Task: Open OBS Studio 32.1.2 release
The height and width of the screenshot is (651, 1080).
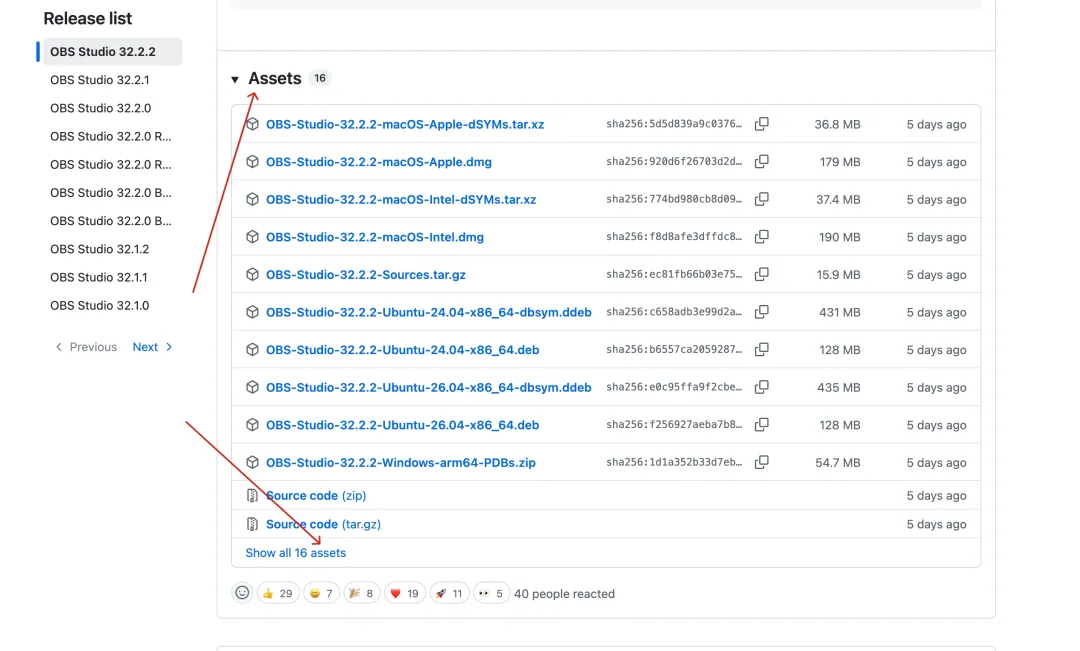Action: (x=99, y=249)
